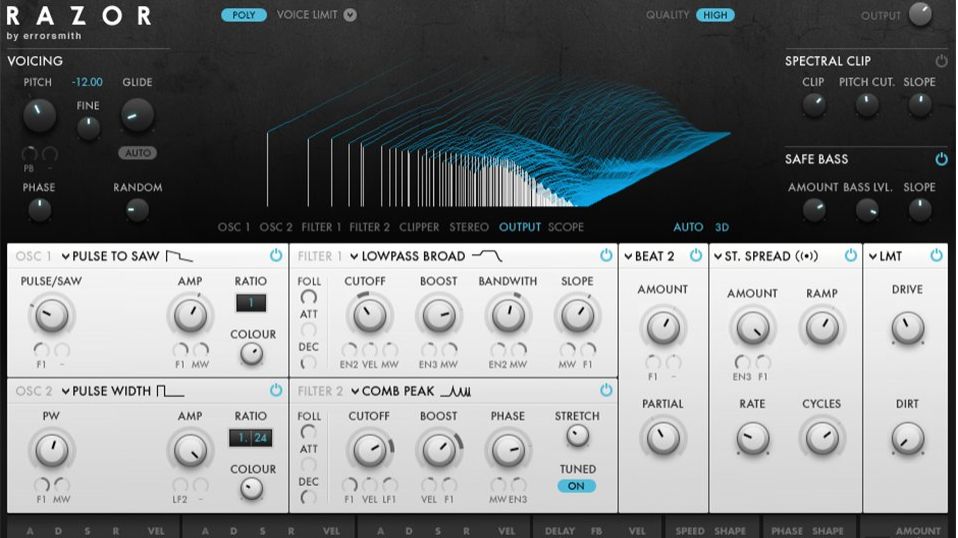This screenshot has height=538, width=958.
Task: Toggle Filter 2 TUNED ON button
Action: click(x=576, y=486)
